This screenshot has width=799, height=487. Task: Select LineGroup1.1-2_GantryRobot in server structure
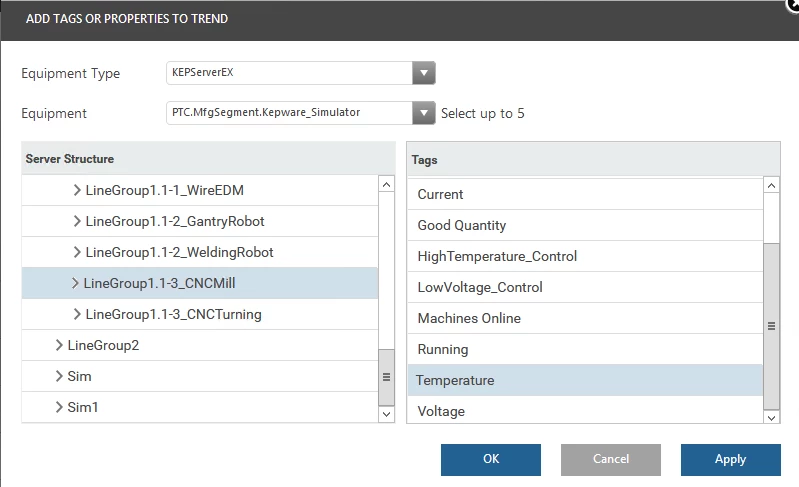tap(200, 221)
